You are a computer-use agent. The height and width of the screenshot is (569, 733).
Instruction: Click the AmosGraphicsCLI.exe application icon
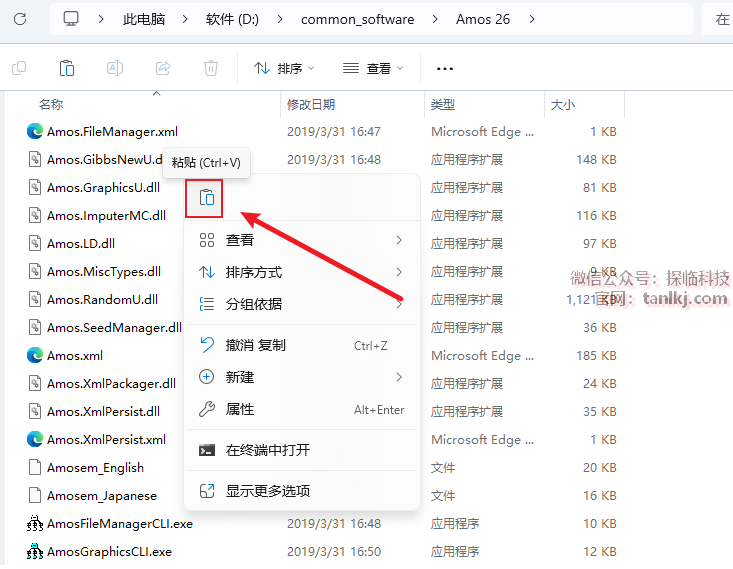[x=35, y=551]
